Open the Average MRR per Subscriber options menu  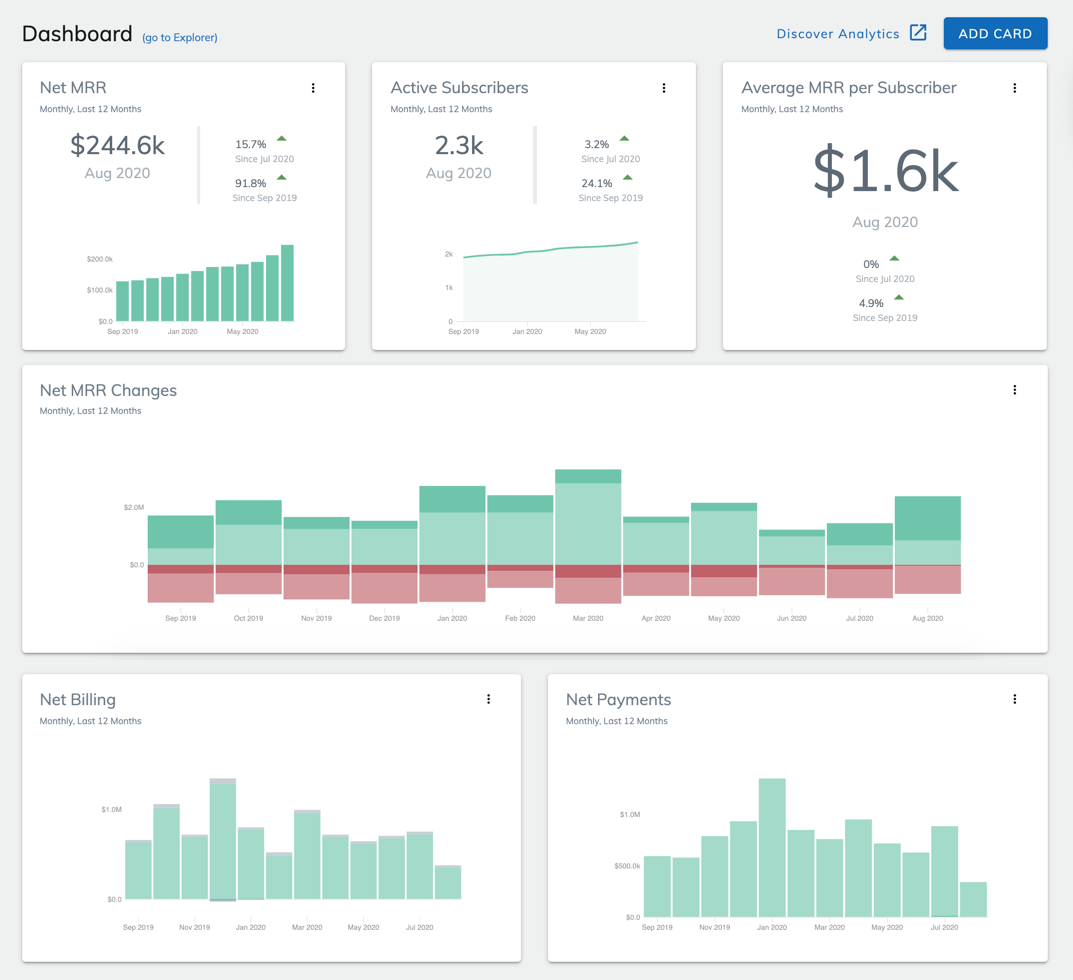click(x=1014, y=88)
